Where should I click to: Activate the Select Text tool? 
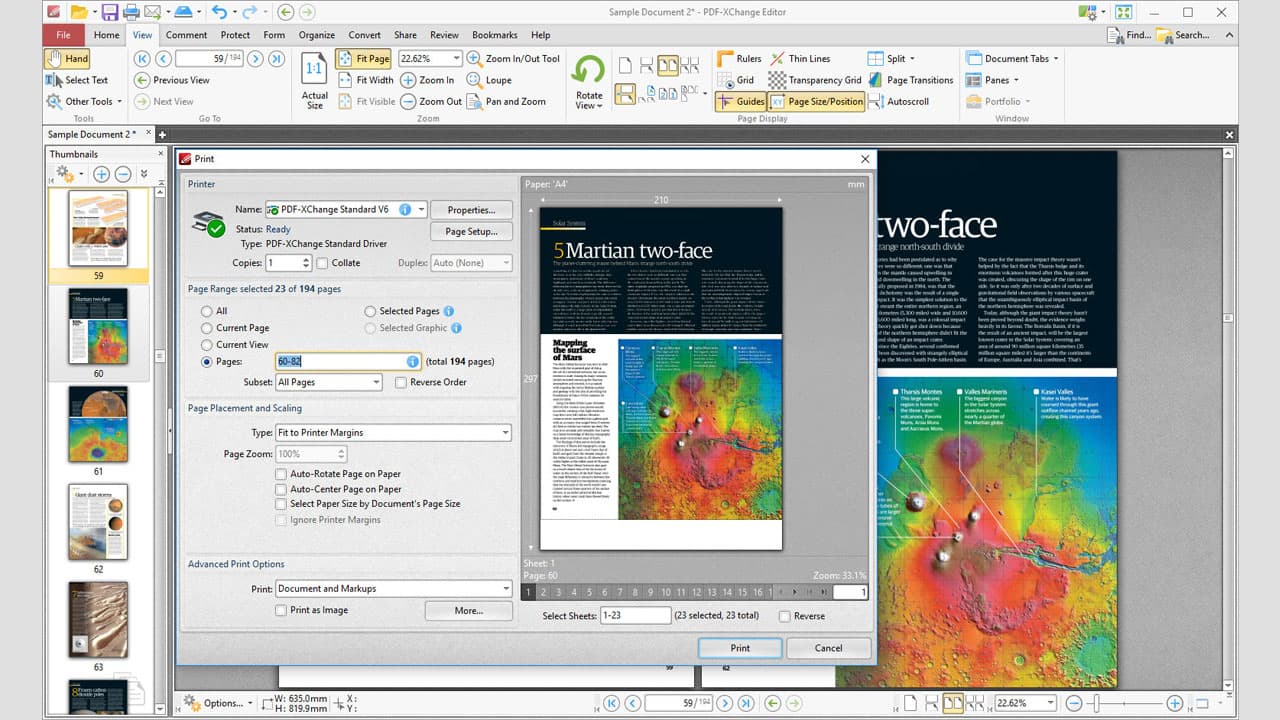coord(81,80)
